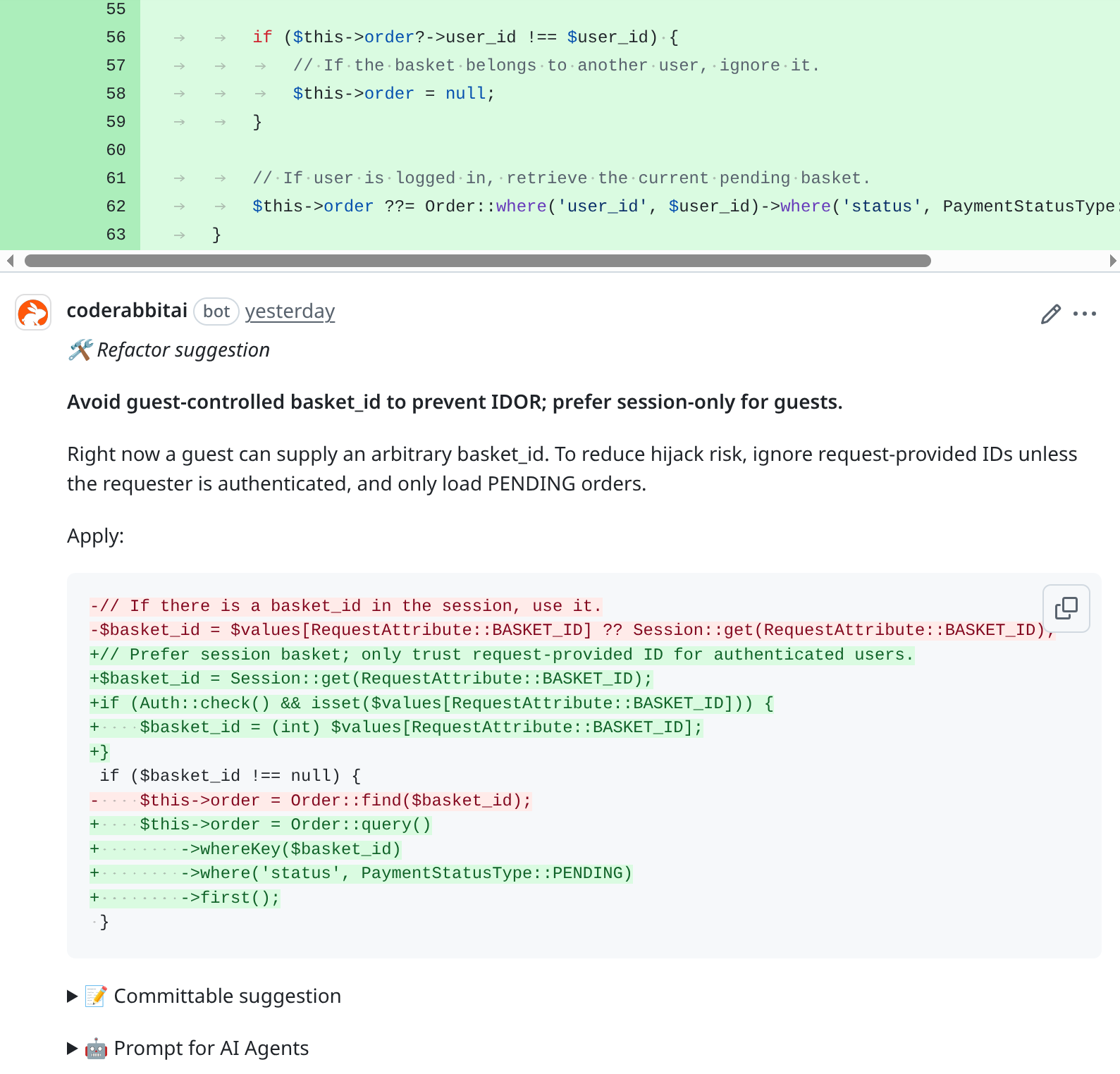Click the 'Apply:' text
The height and width of the screenshot is (1074, 1120).
pyautogui.click(x=95, y=536)
